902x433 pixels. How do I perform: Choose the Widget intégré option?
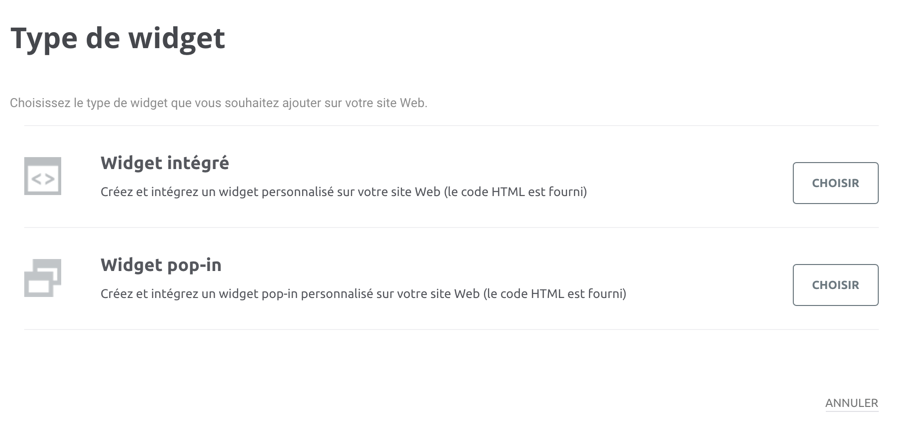[835, 183]
